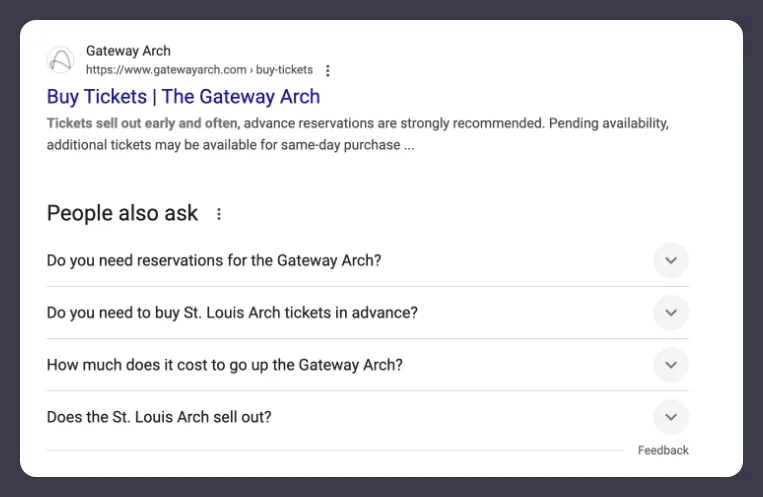Viewport: 763px width, 497px height.
Task: Click bold snippet text "Tickets sell out early and often"
Action: click(x=142, y=124)
